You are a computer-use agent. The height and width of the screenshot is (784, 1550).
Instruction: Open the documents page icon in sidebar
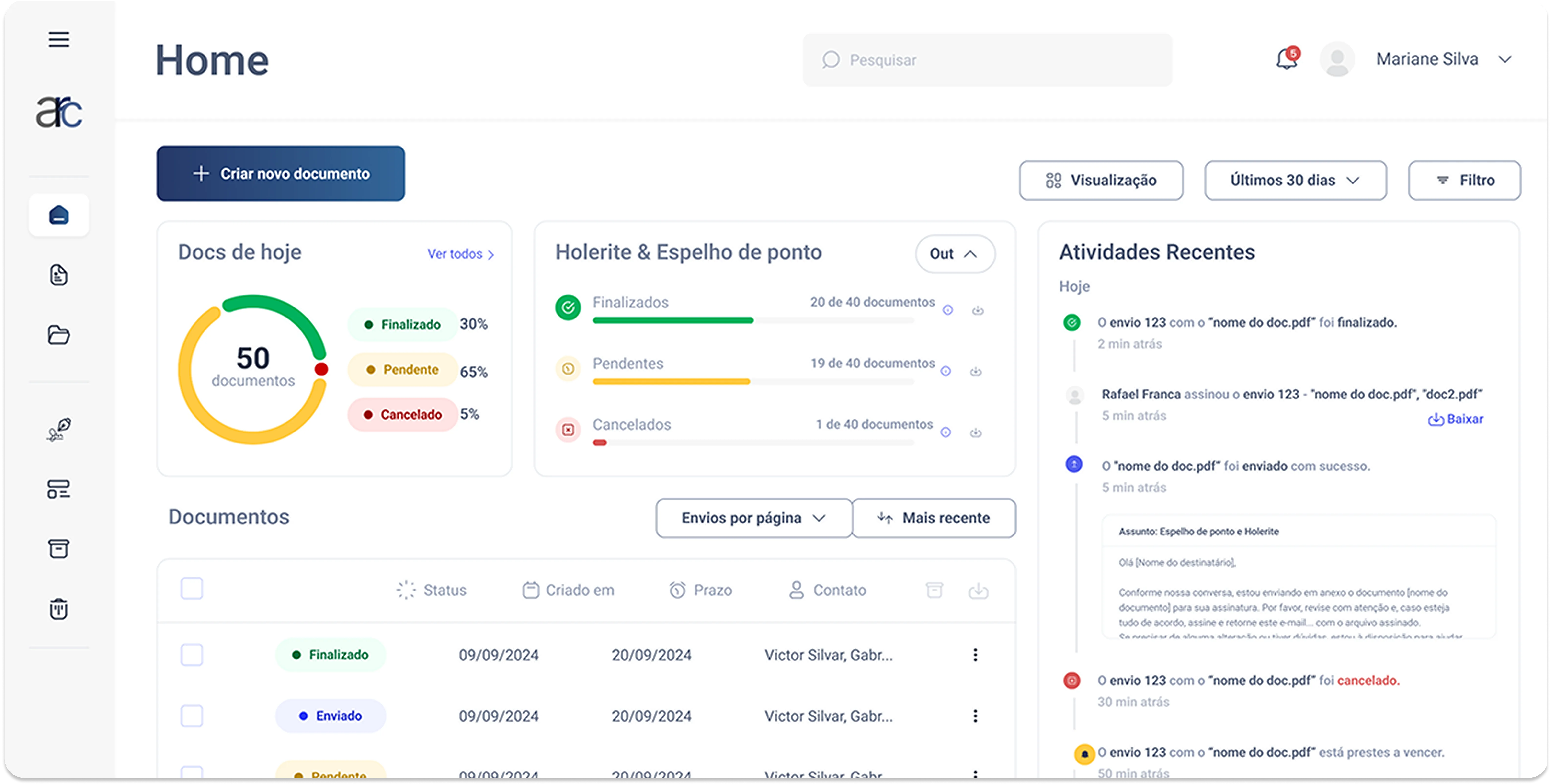click(59, 275)
